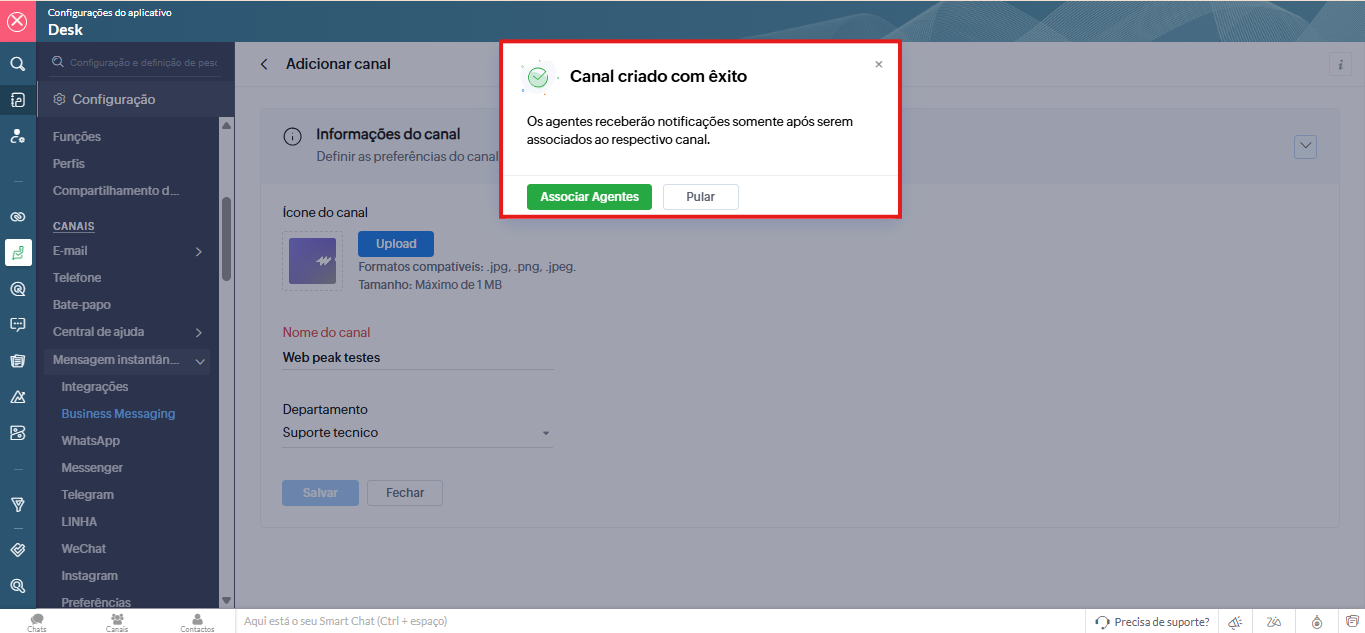Click the channel icon thumbnail
This screenshot has height=633, width=1365.
pos(312,261)
